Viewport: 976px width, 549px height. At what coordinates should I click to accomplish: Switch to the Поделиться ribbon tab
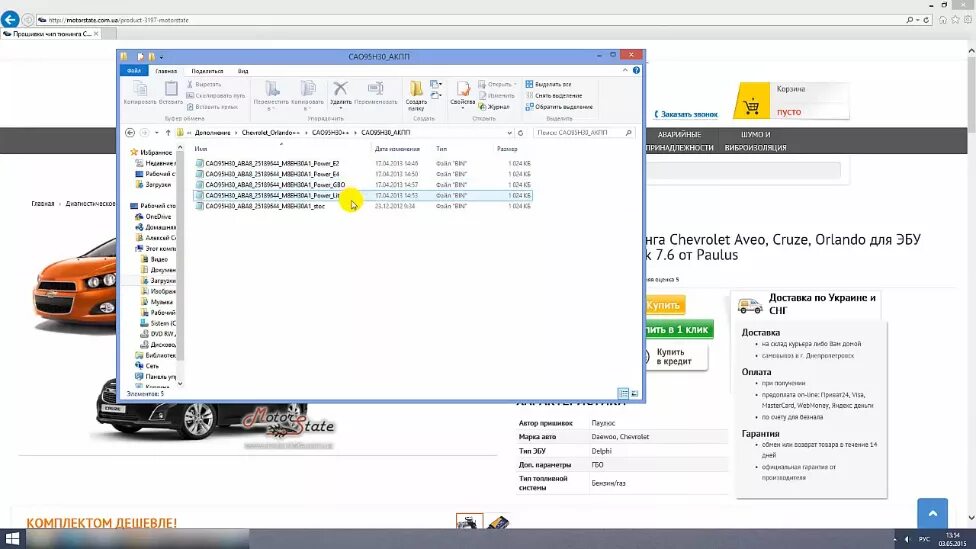point(207,71)
